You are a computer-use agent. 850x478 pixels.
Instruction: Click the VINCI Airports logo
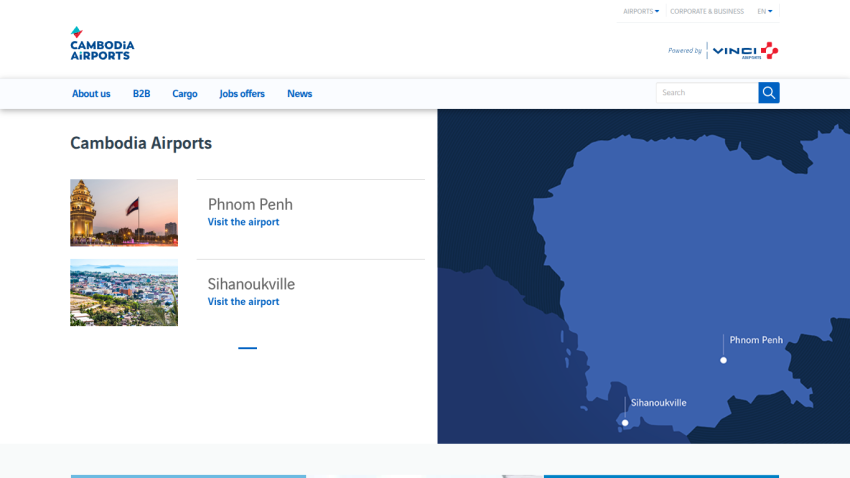pyautogui.click(x=745, y=50)
